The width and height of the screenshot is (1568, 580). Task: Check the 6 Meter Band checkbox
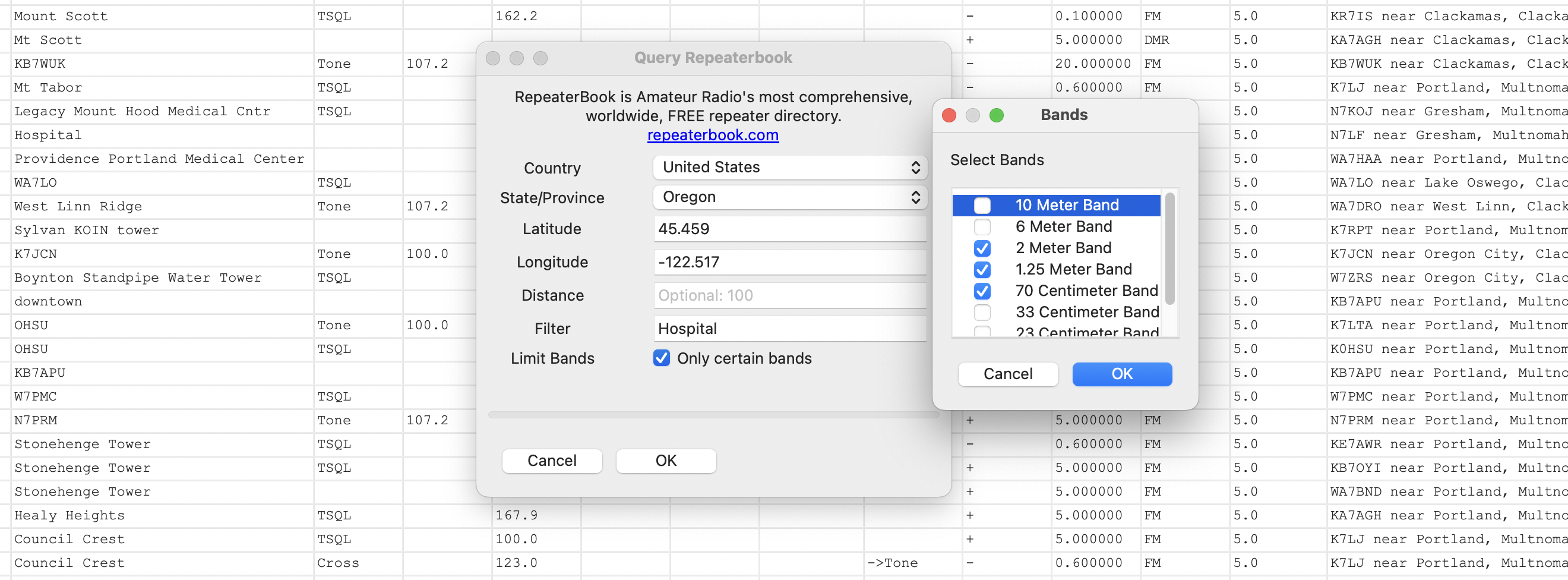coord(982,226)
